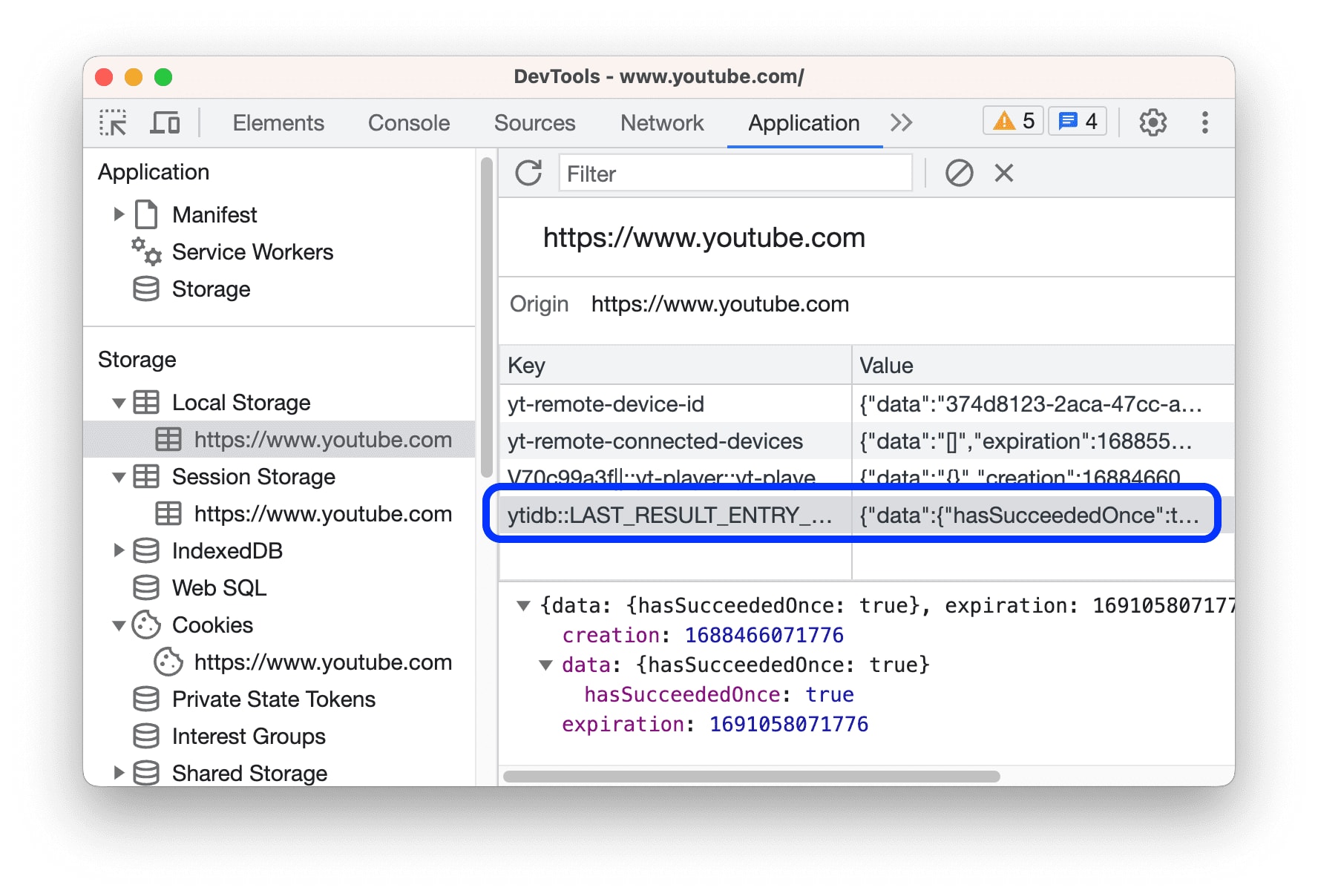The image size is (1318, 896).
Task: Expand the Manifest tree arrow
Action: [119, 214]
